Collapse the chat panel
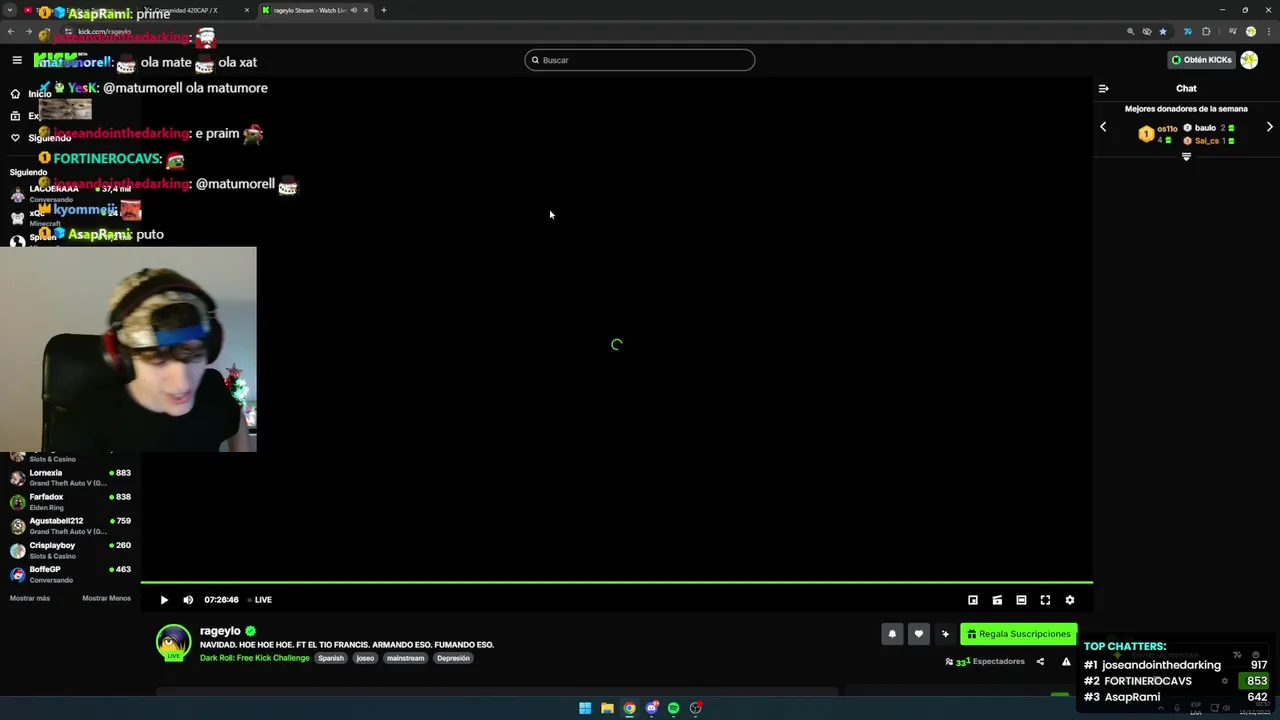 (1103, 88)
